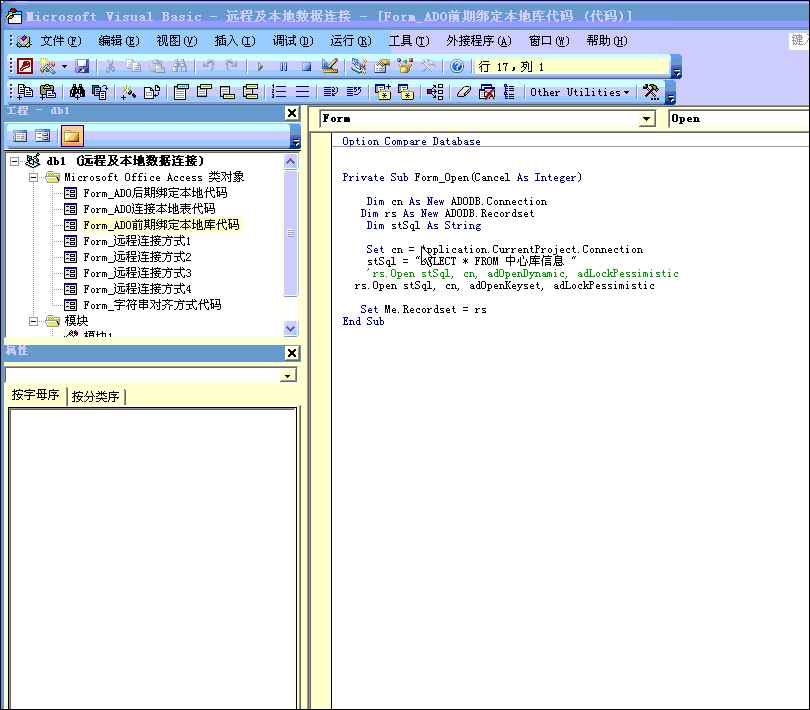The width and height of the screenshot is (810, 710).
Task: Click the eraser icon on the second toolbar
Action: [x=464, y=92]
